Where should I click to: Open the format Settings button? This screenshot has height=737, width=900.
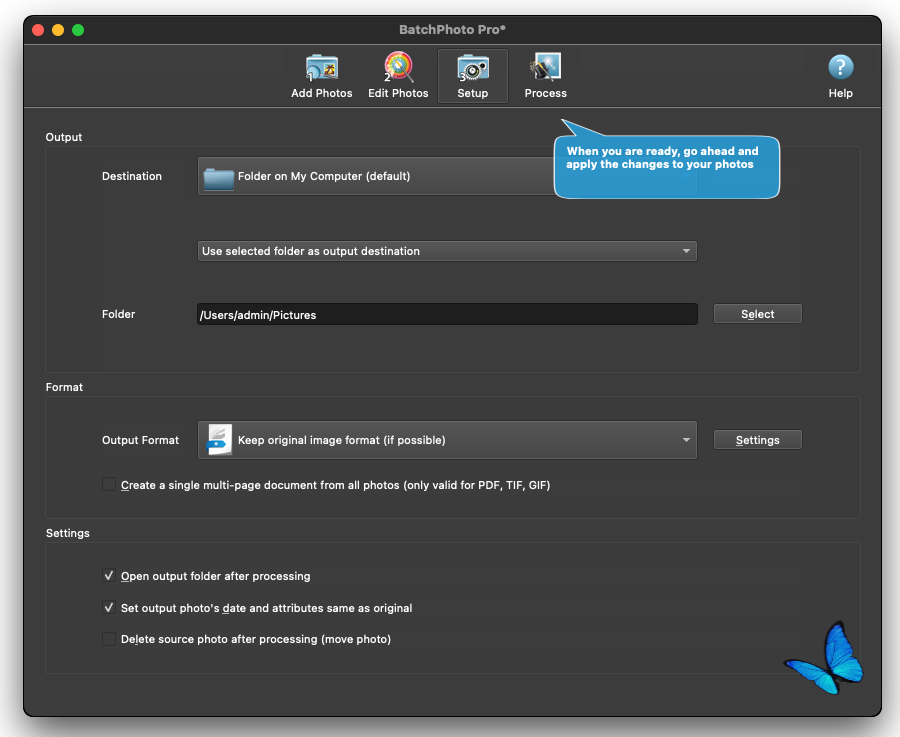pos(757,440)
